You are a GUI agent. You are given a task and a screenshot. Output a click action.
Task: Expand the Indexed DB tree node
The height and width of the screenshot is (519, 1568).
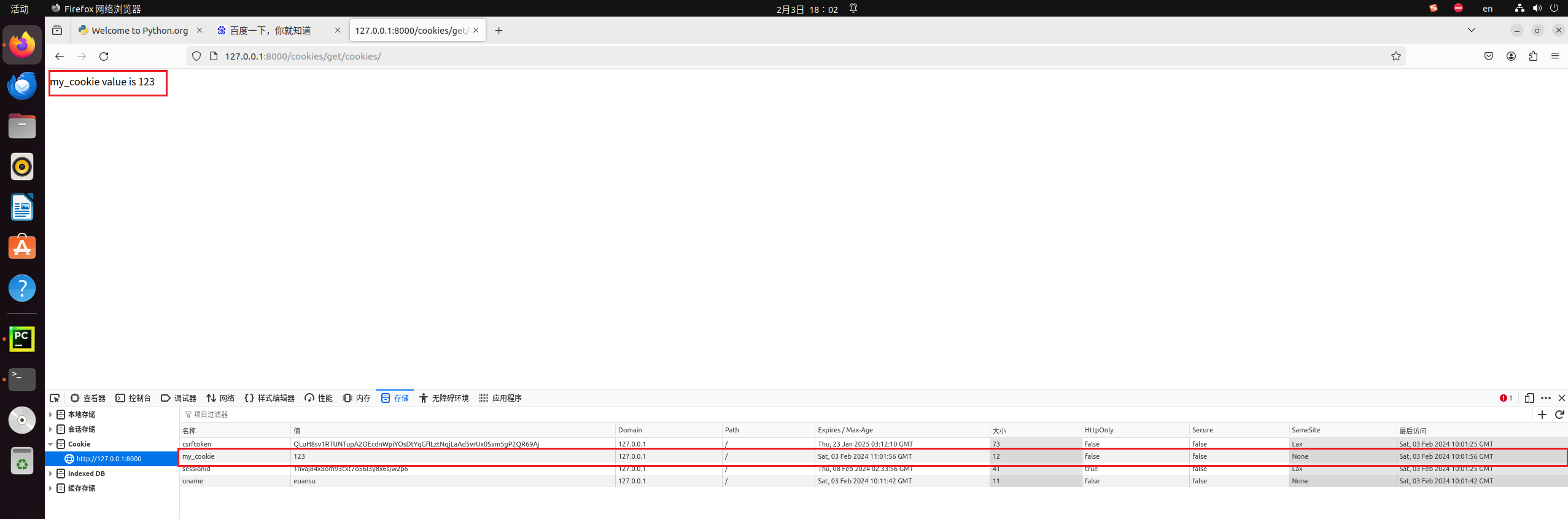[x=50, y=474]
